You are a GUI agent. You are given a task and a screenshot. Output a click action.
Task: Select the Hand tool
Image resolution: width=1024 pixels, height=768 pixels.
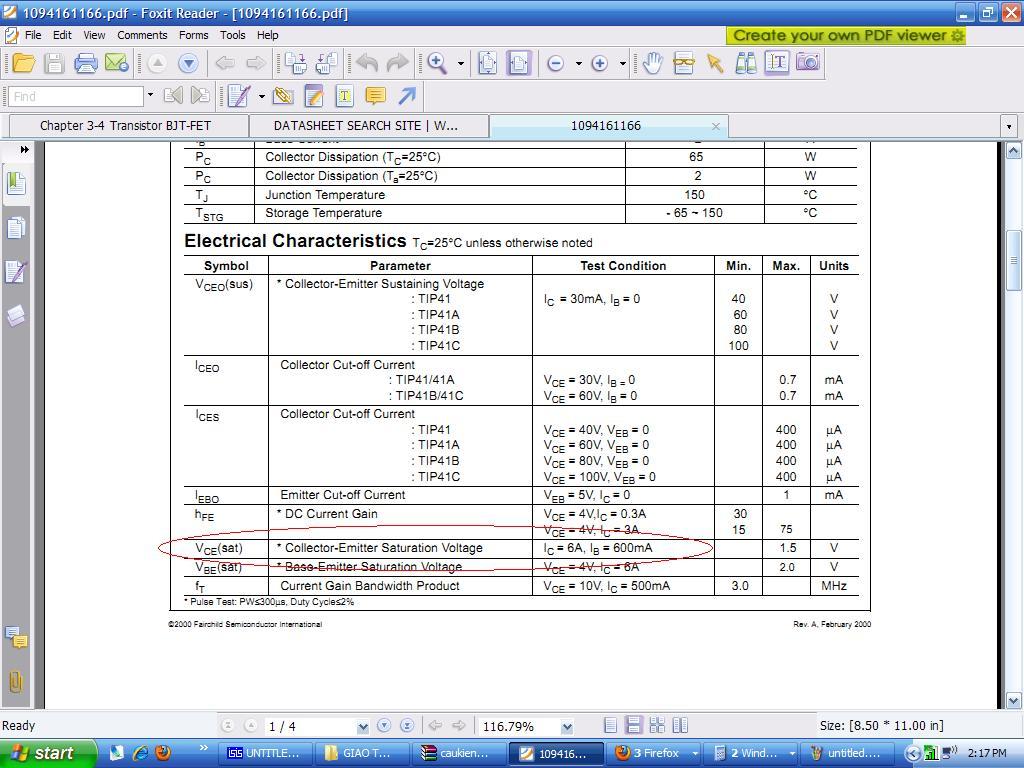click(x=652, y=63)
